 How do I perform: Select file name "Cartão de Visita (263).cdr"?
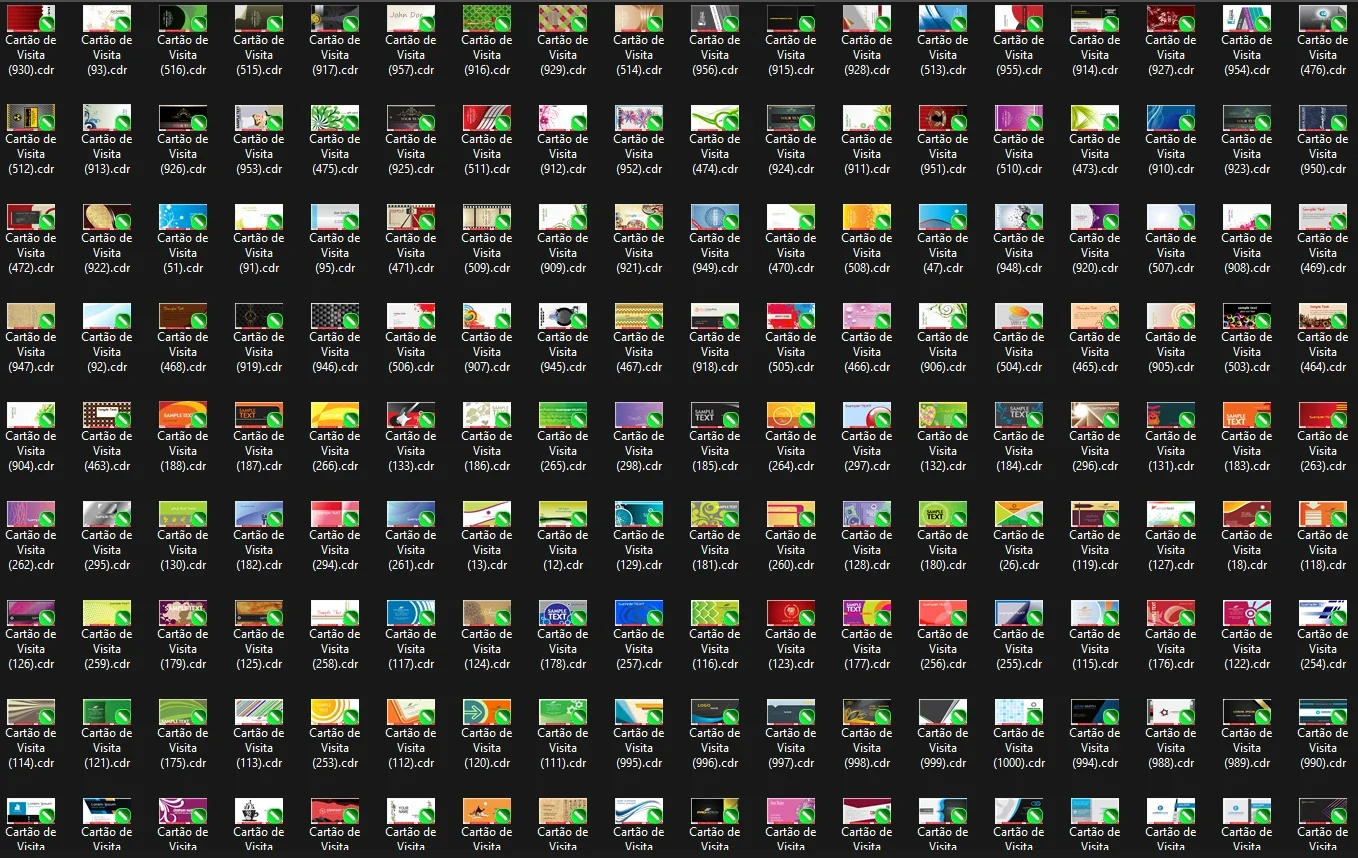[1323, 451]
